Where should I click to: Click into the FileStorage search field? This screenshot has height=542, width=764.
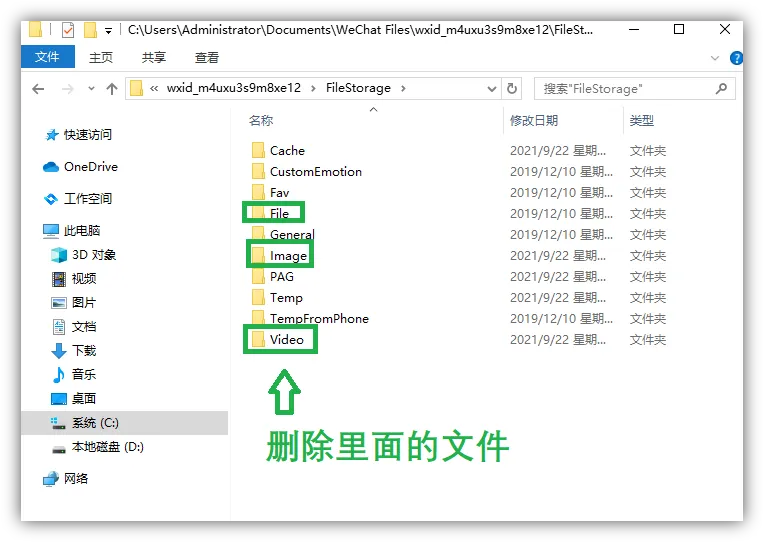tap(634, 88)
